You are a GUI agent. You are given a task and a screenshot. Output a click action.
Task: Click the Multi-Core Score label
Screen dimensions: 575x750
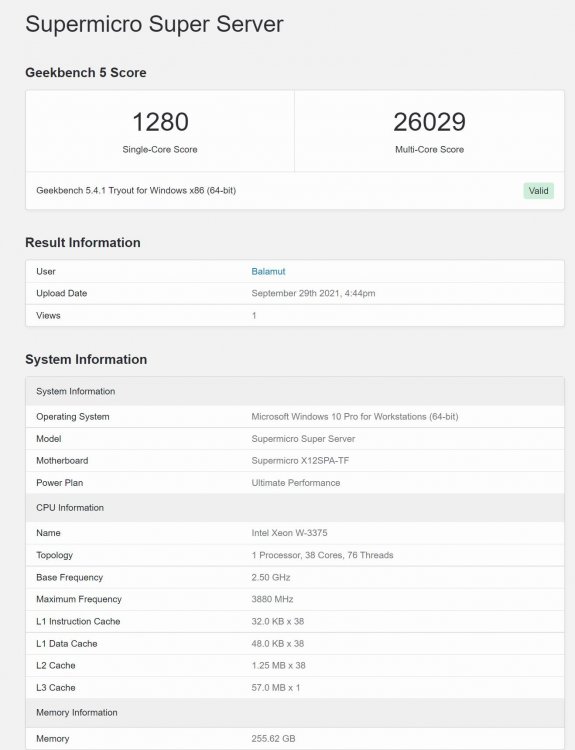(429, 149)
